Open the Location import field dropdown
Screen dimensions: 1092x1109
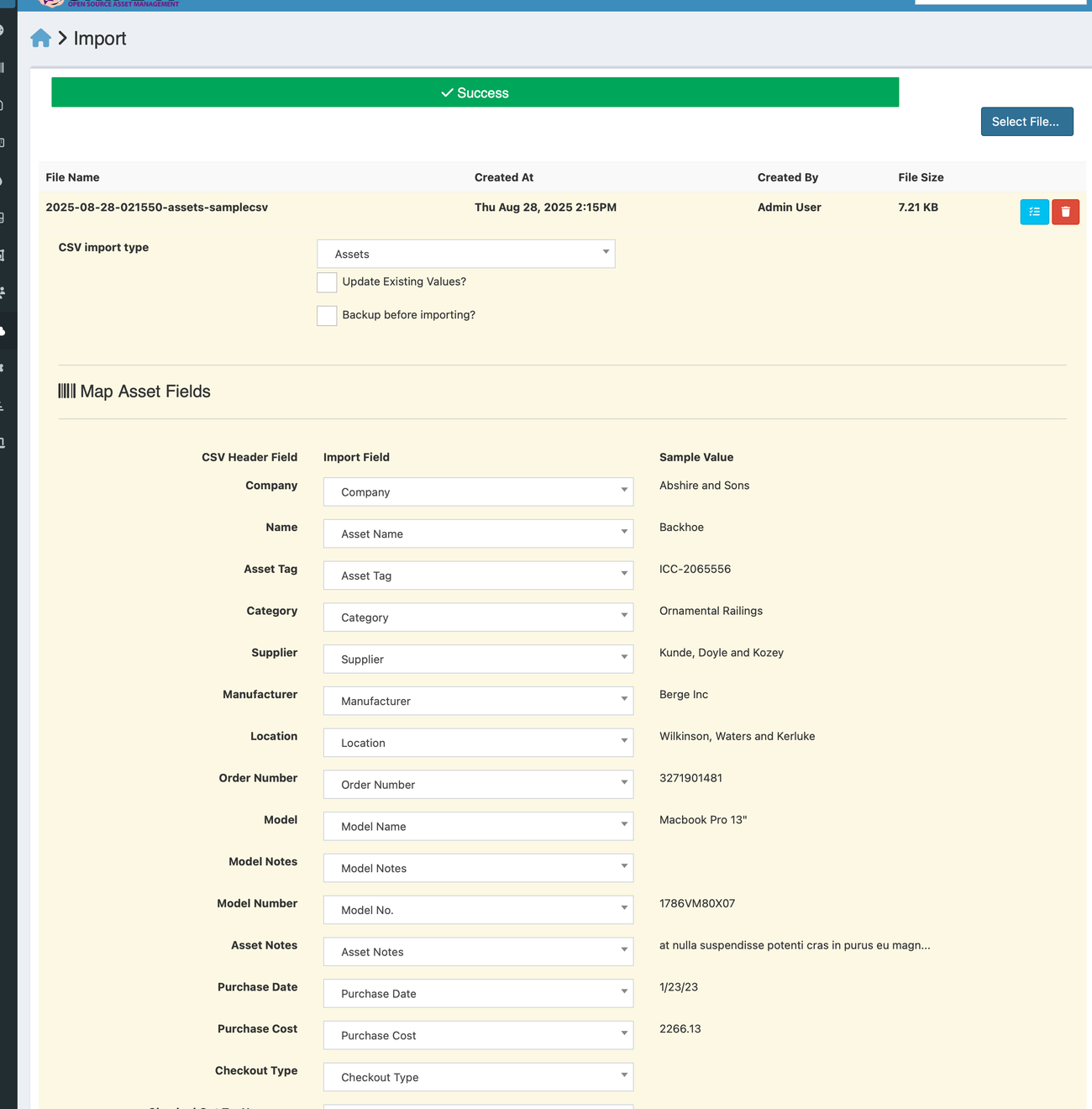478,743
